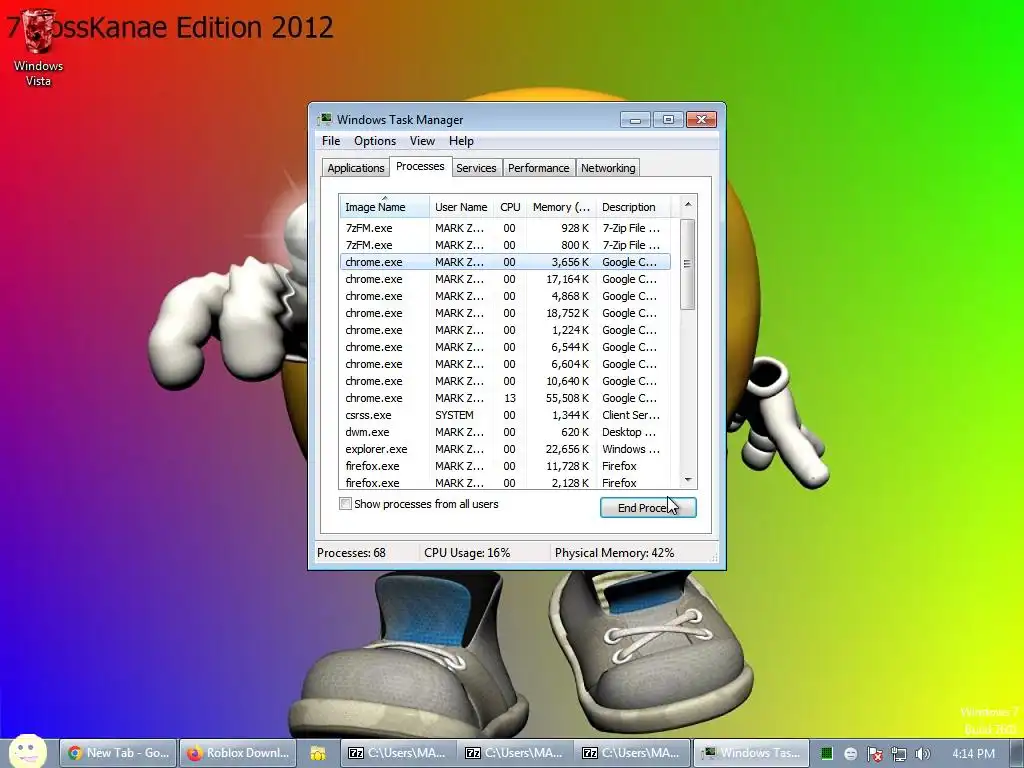Enable Show processes from all users
Screen dimensions: 1024x768
point(345,504)
